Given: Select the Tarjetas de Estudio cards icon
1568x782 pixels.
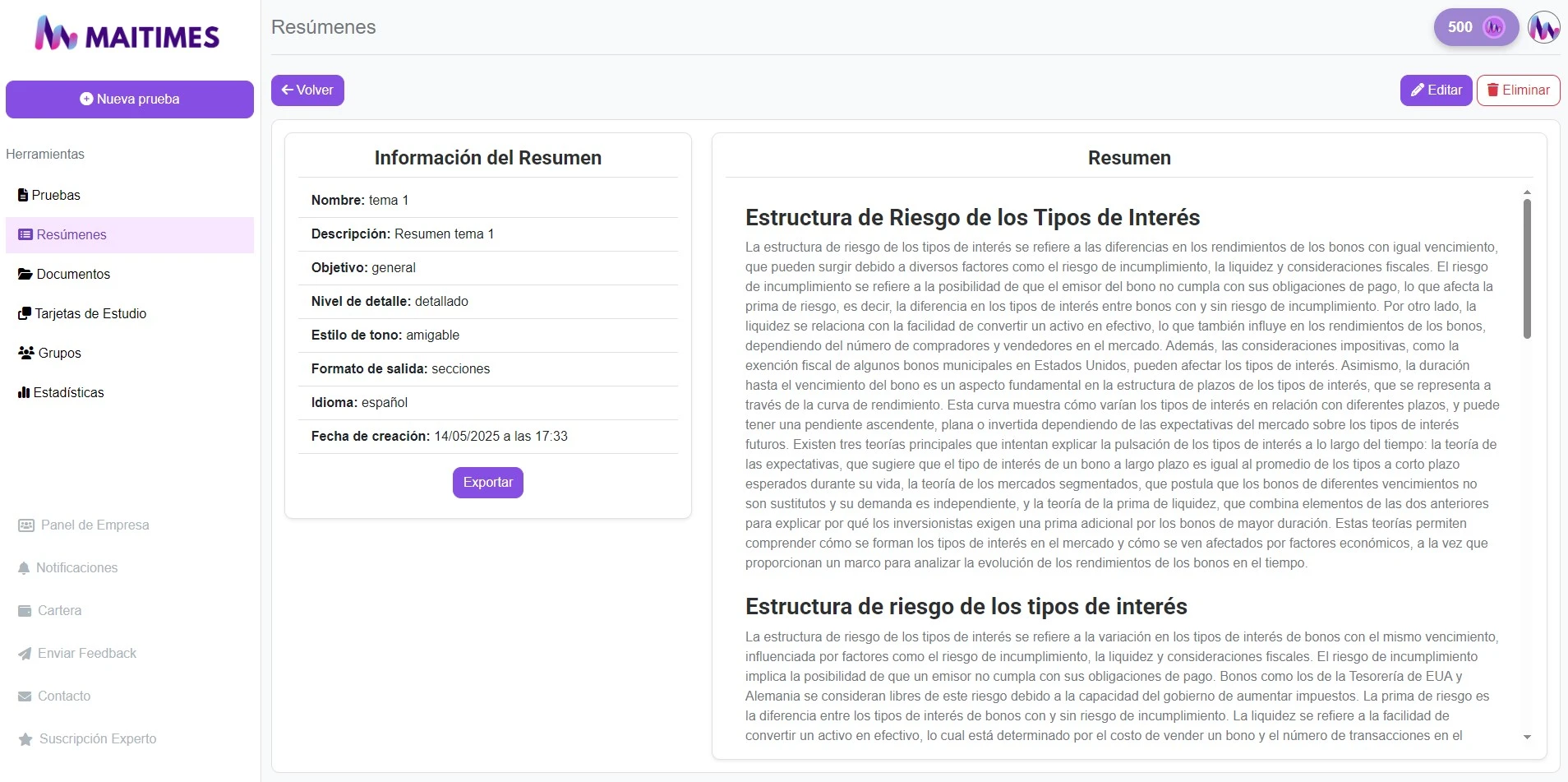Looking at the screenshot, I should [23, 313].
